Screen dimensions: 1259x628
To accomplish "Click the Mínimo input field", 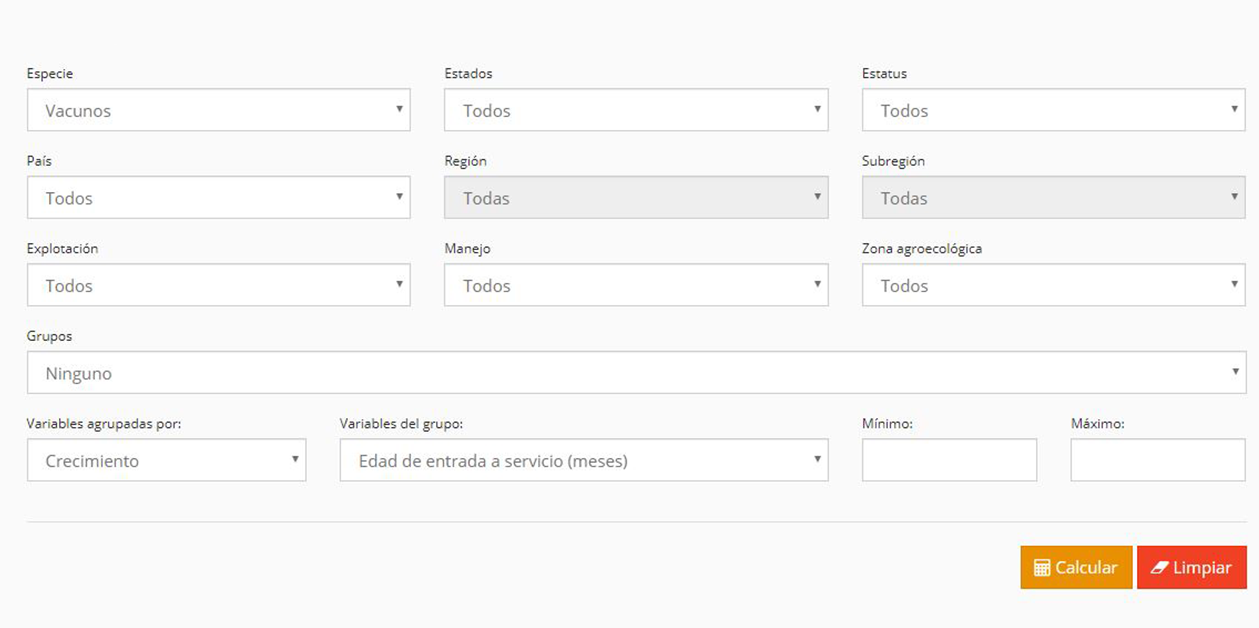I will tap(949, 460).
